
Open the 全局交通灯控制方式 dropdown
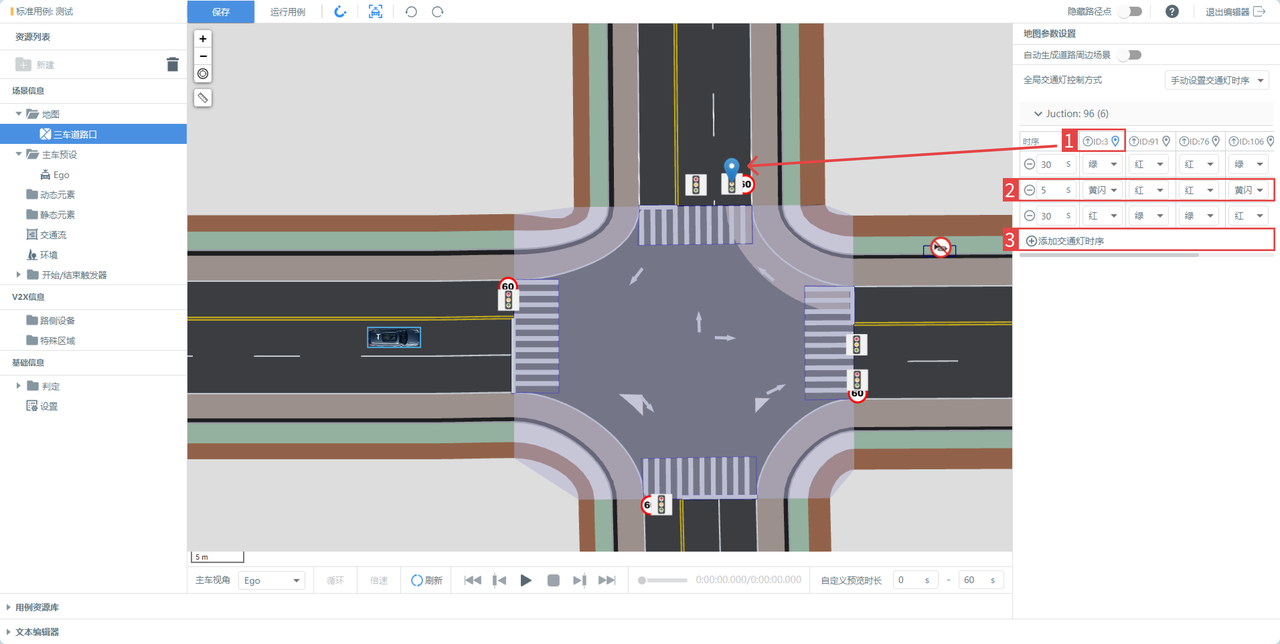pos(1217,80)
